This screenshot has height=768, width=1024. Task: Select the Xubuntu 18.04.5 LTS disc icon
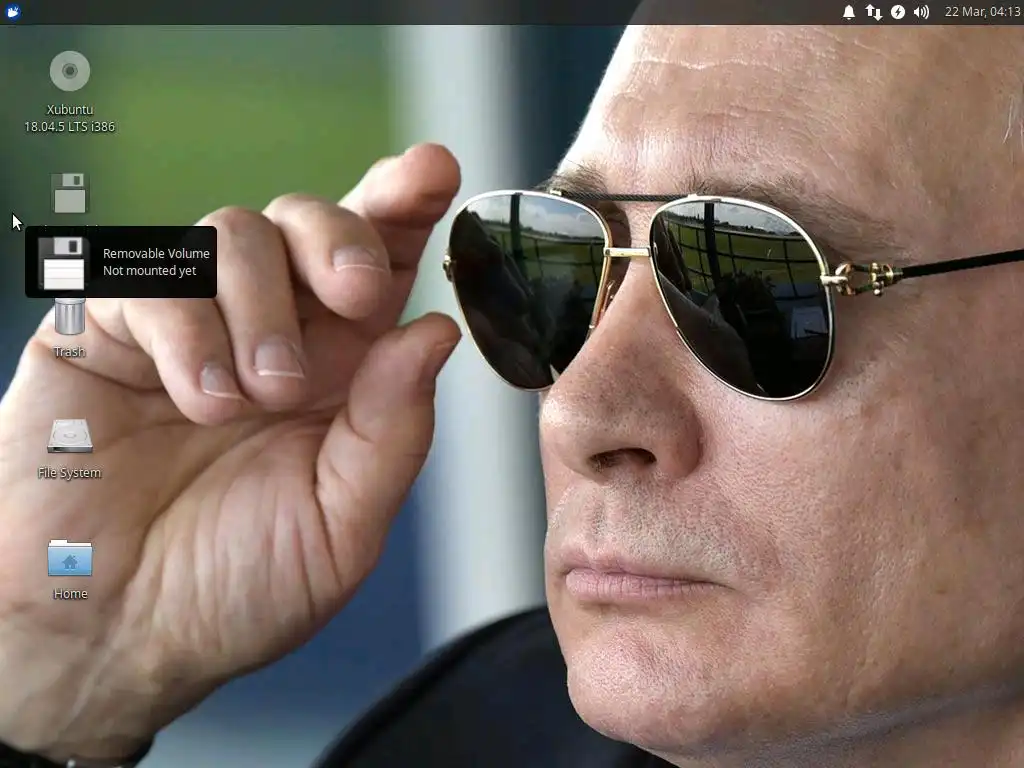pyautogui.click(x=70, y=71)
